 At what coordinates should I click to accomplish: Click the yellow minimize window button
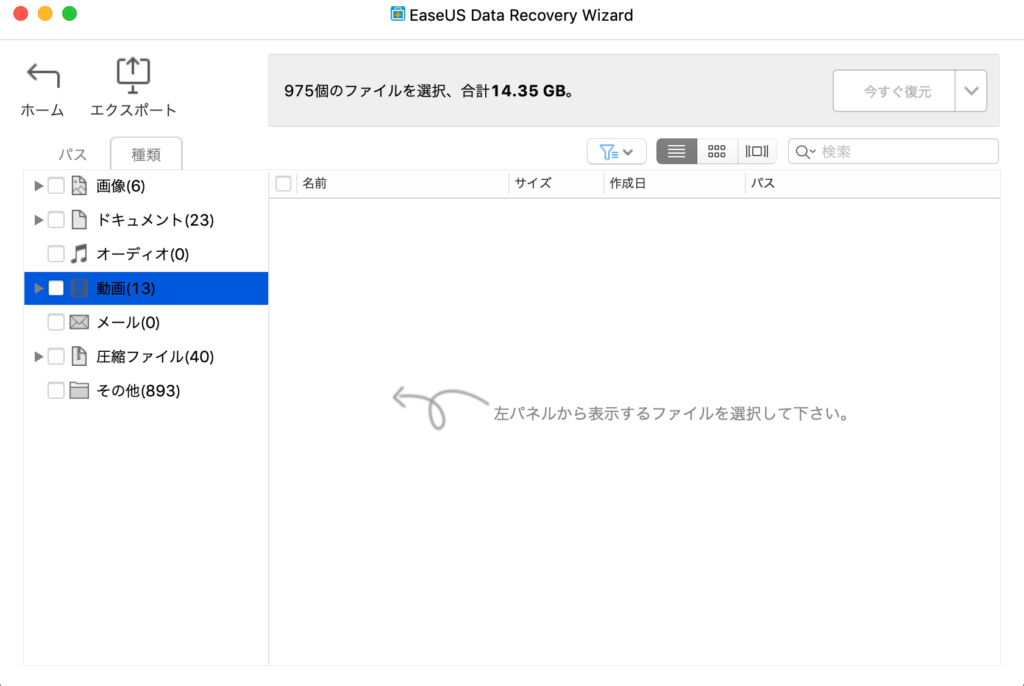45,14
